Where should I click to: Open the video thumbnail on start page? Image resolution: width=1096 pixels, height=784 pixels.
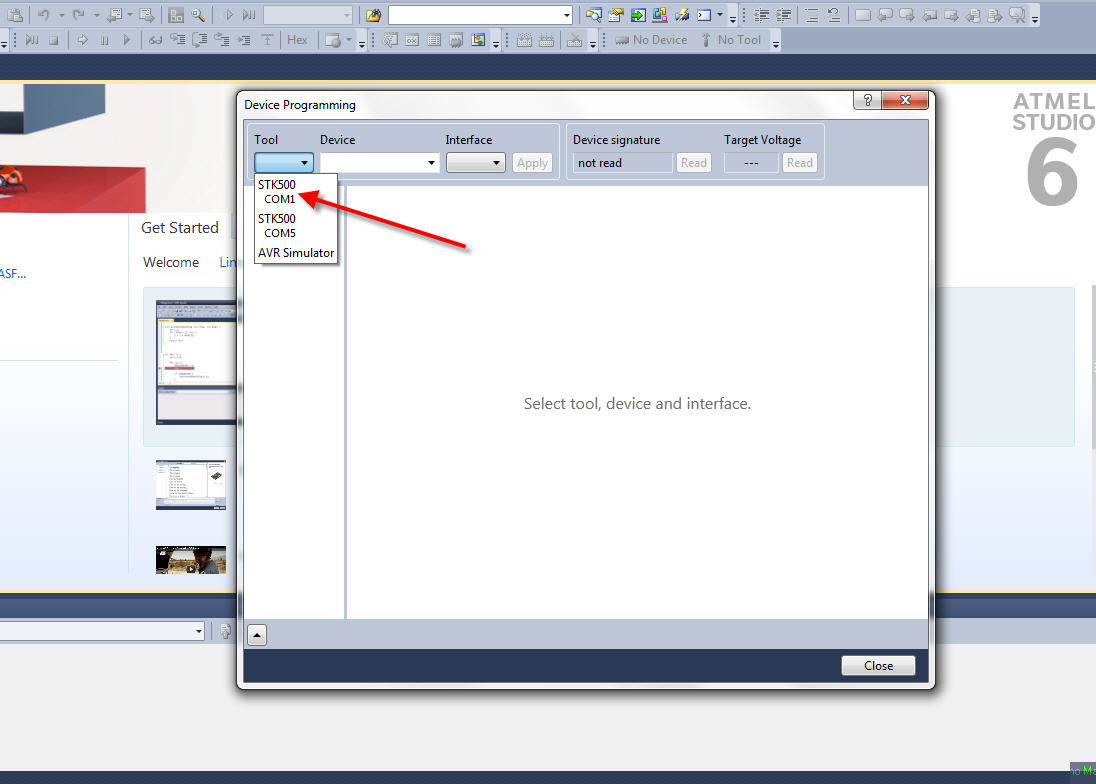click(191, 560)
